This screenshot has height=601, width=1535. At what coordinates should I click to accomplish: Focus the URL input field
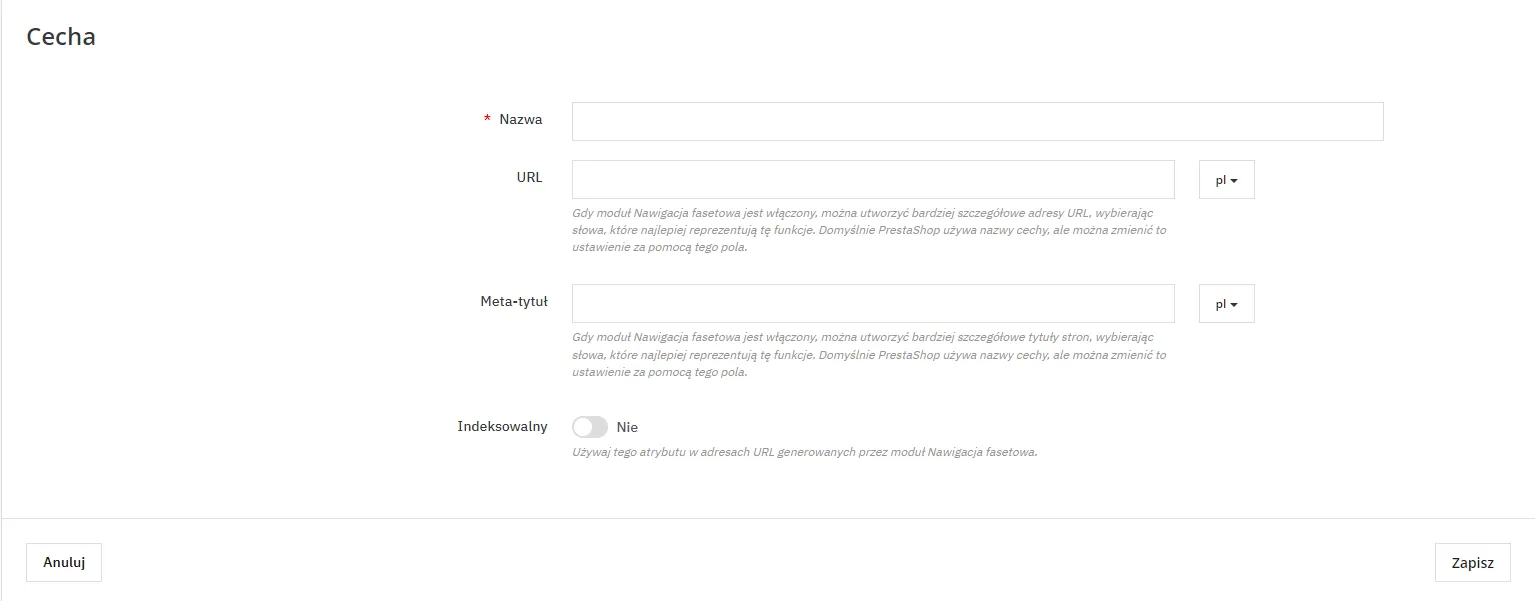[873, 180]
